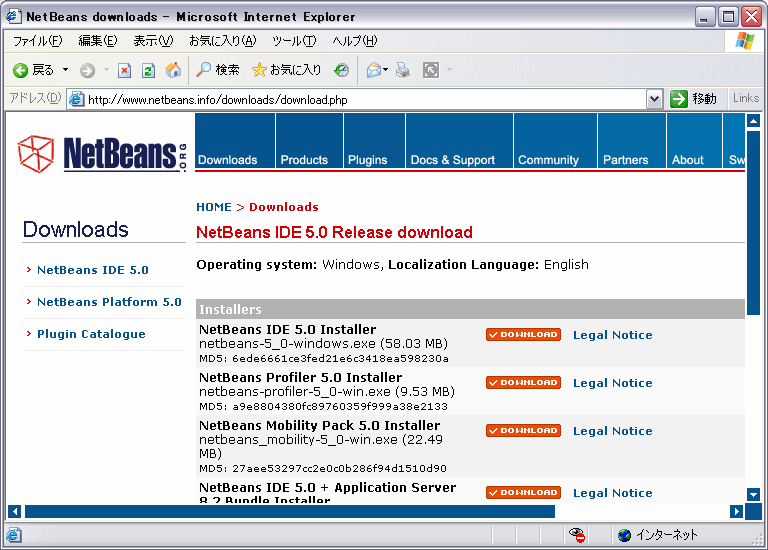Click the vertical scrollbar up arrow
Screen dimensions: 768x550
753,120
